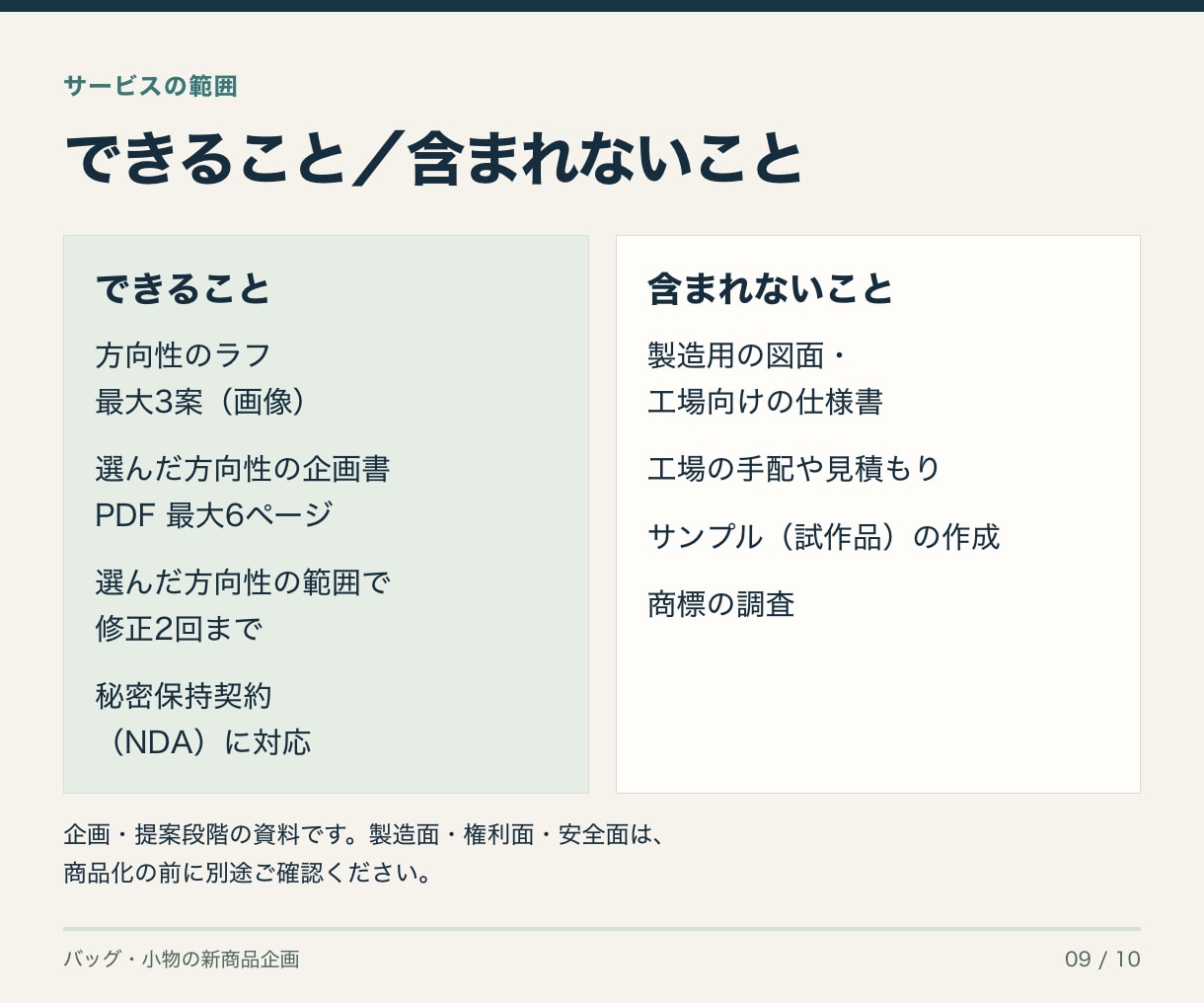Select the line '修正2回まで'
Viewport: 1204px width, 1003px height.
coord(179,629)
